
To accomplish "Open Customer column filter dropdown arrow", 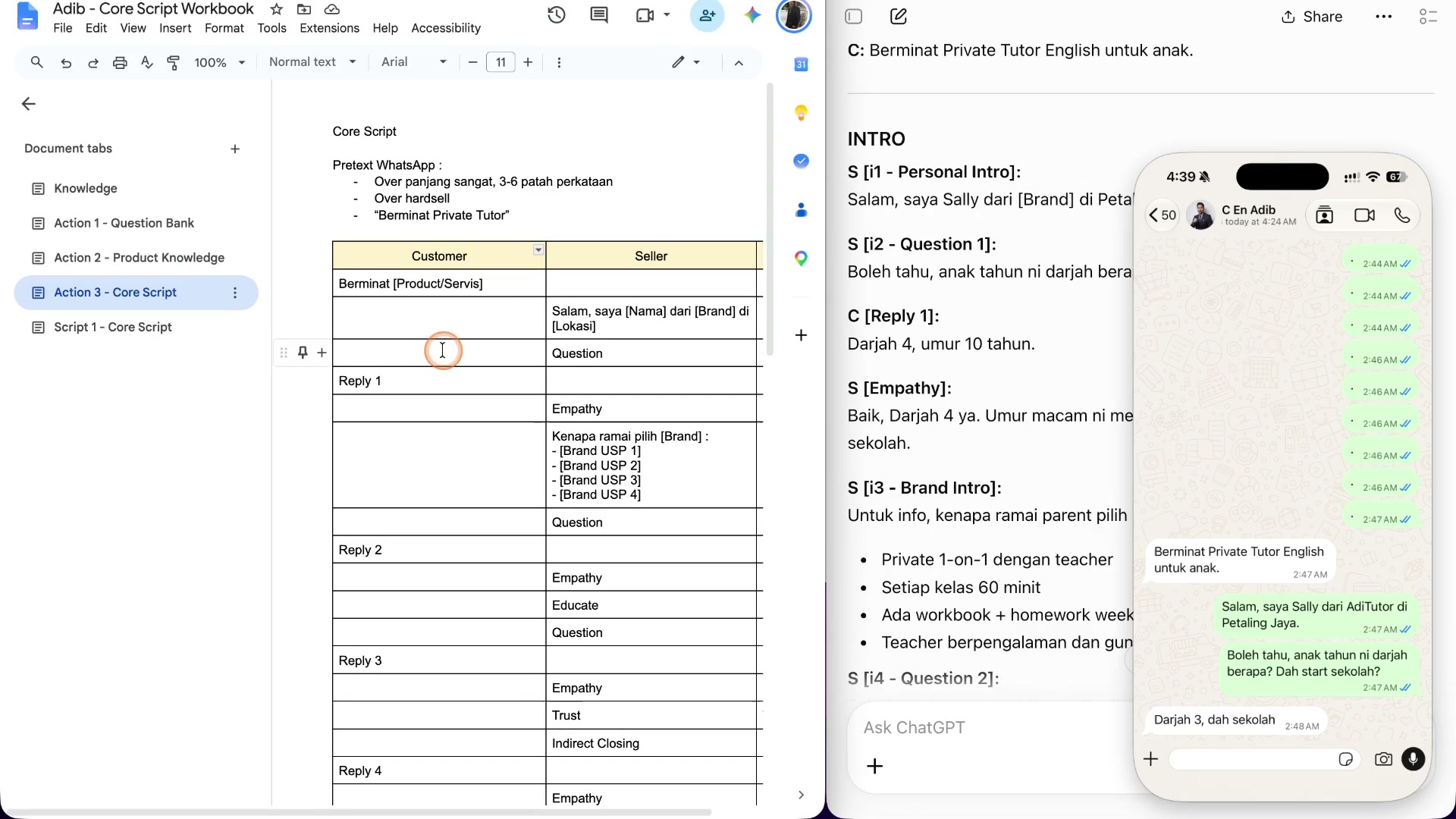I will point(538,250).
